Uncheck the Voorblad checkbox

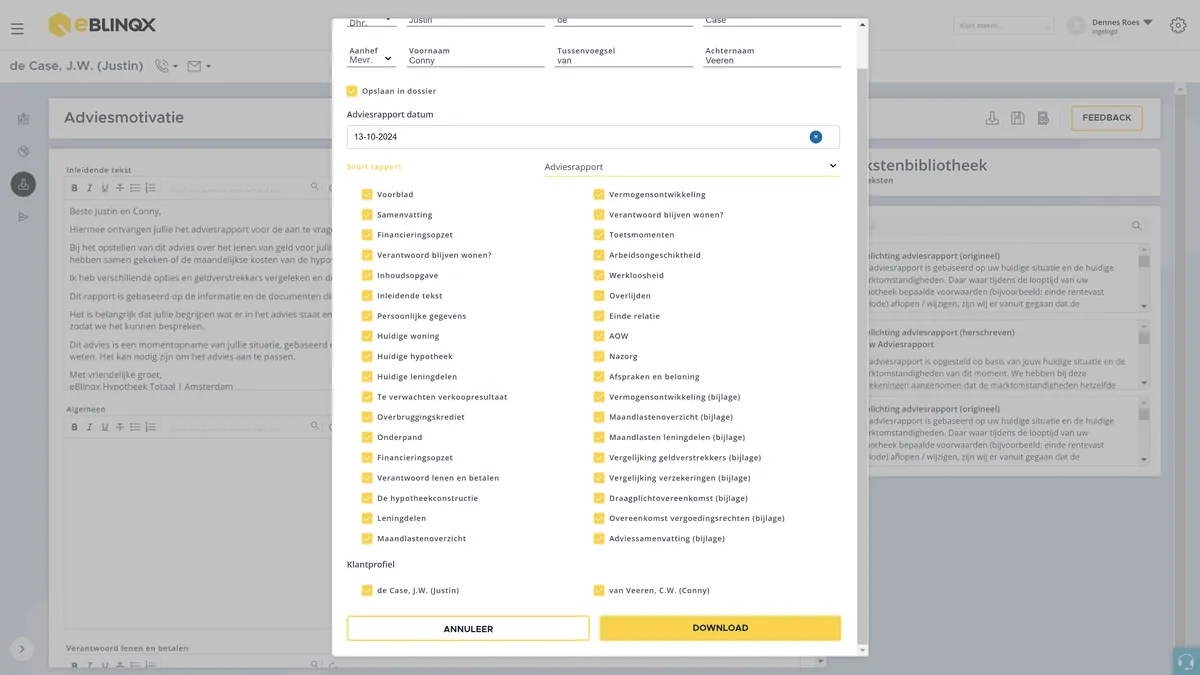[x=367, y=195]
